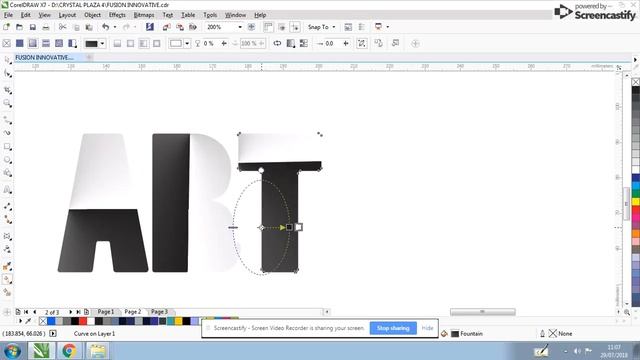The image size is (640, 360).
Task: Open the File menu
Action: [8, 15]
